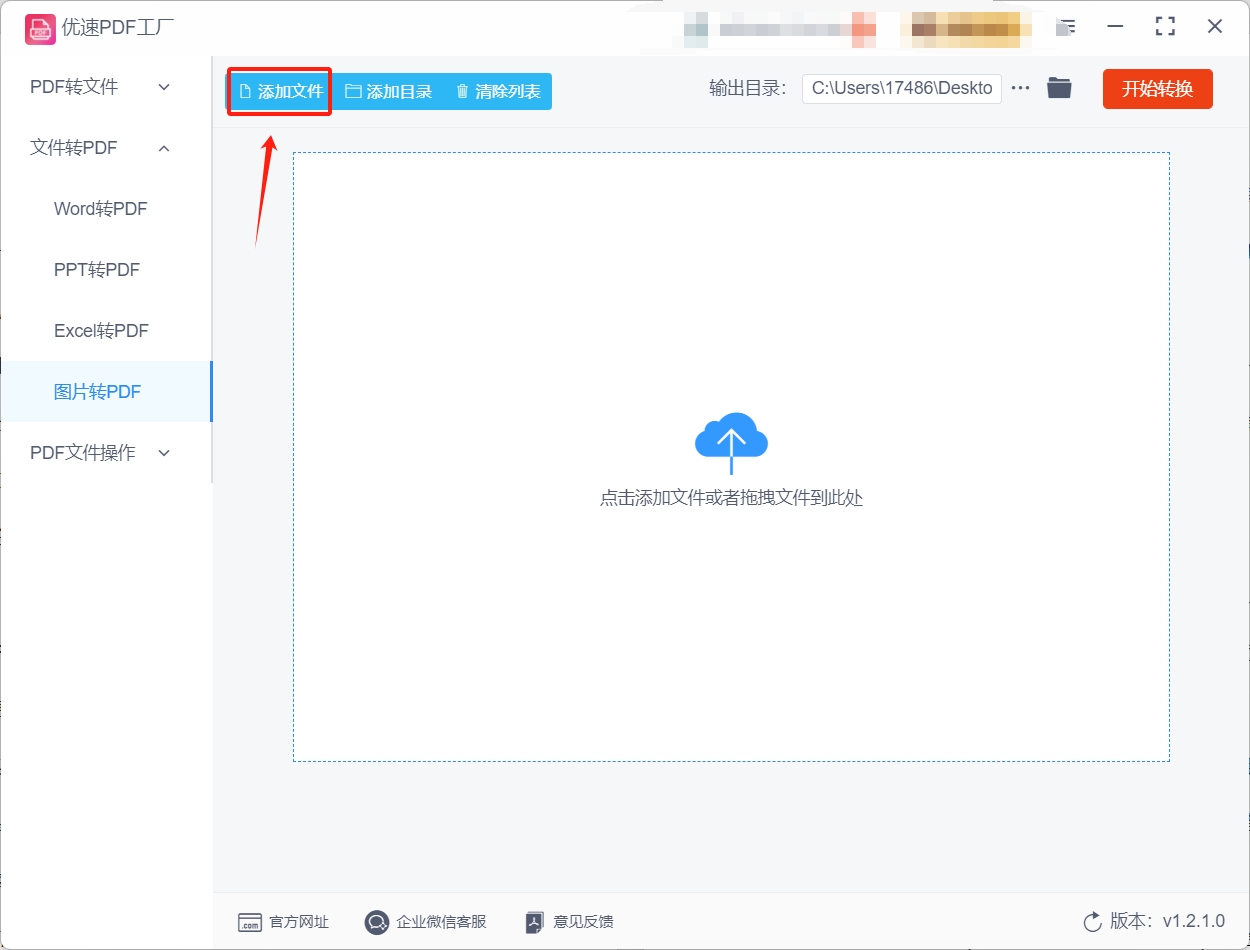The height and width of the screenshot is (950, 1250).
Task: Click the 添加目录 folder icon
Action: pyautogui.click(x=353, y=90)
